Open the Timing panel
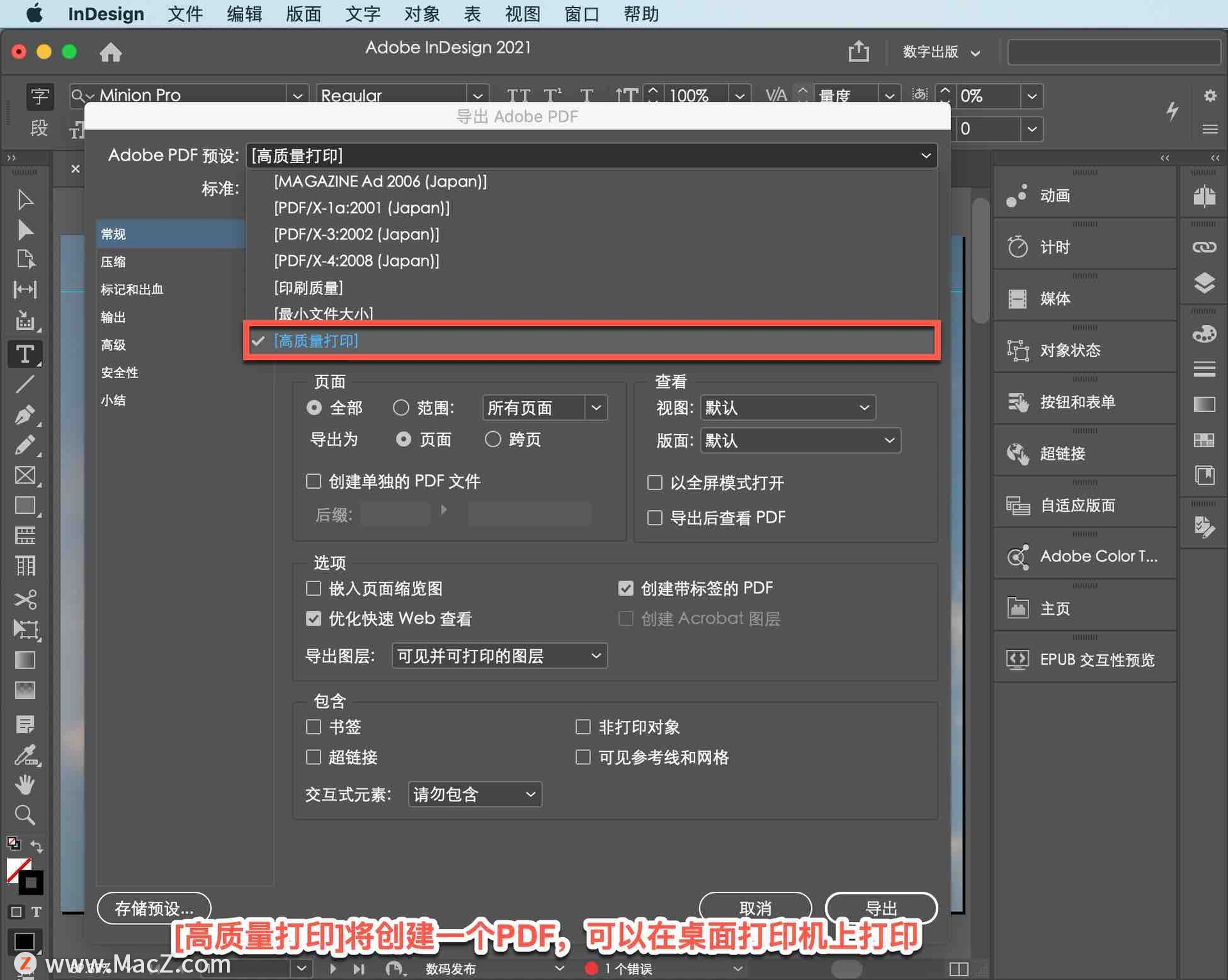The height and width of the screenshot is (980, 1228). 1085,247
